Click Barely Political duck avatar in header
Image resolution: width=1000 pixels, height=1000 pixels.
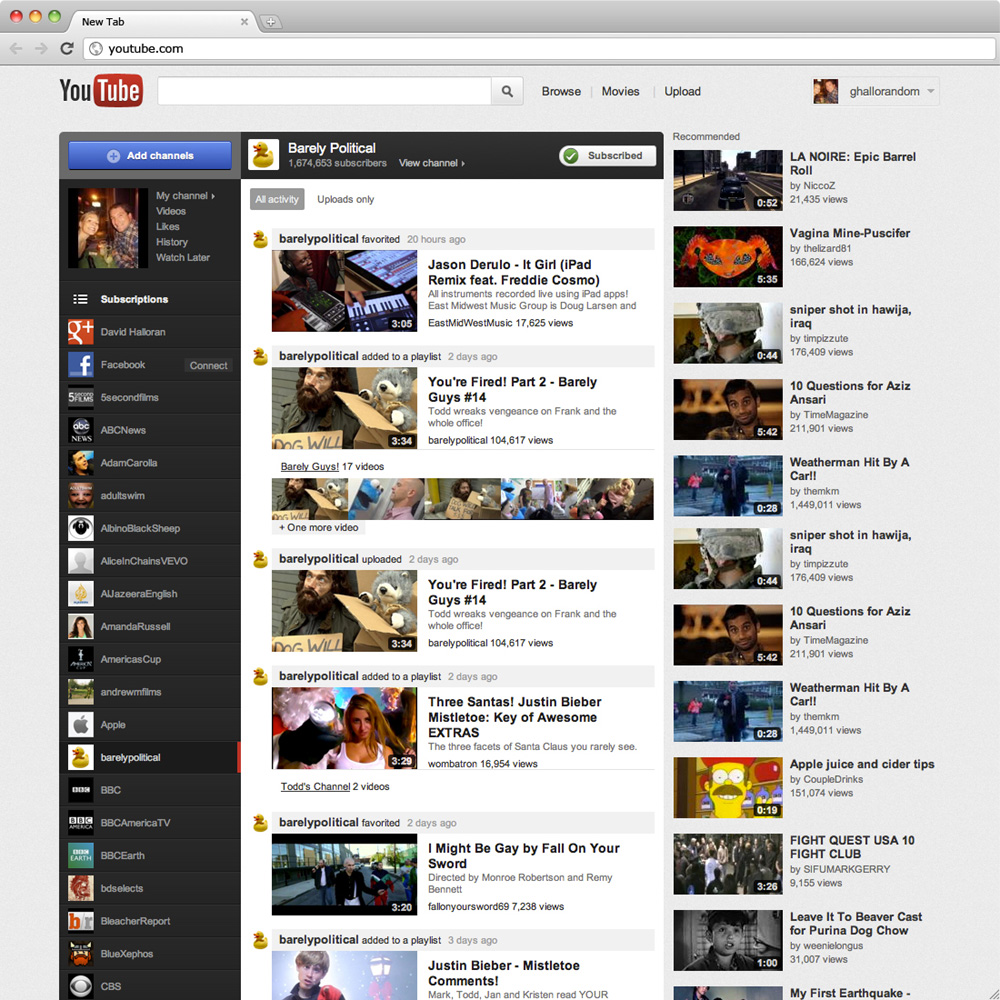coord(264,155)
